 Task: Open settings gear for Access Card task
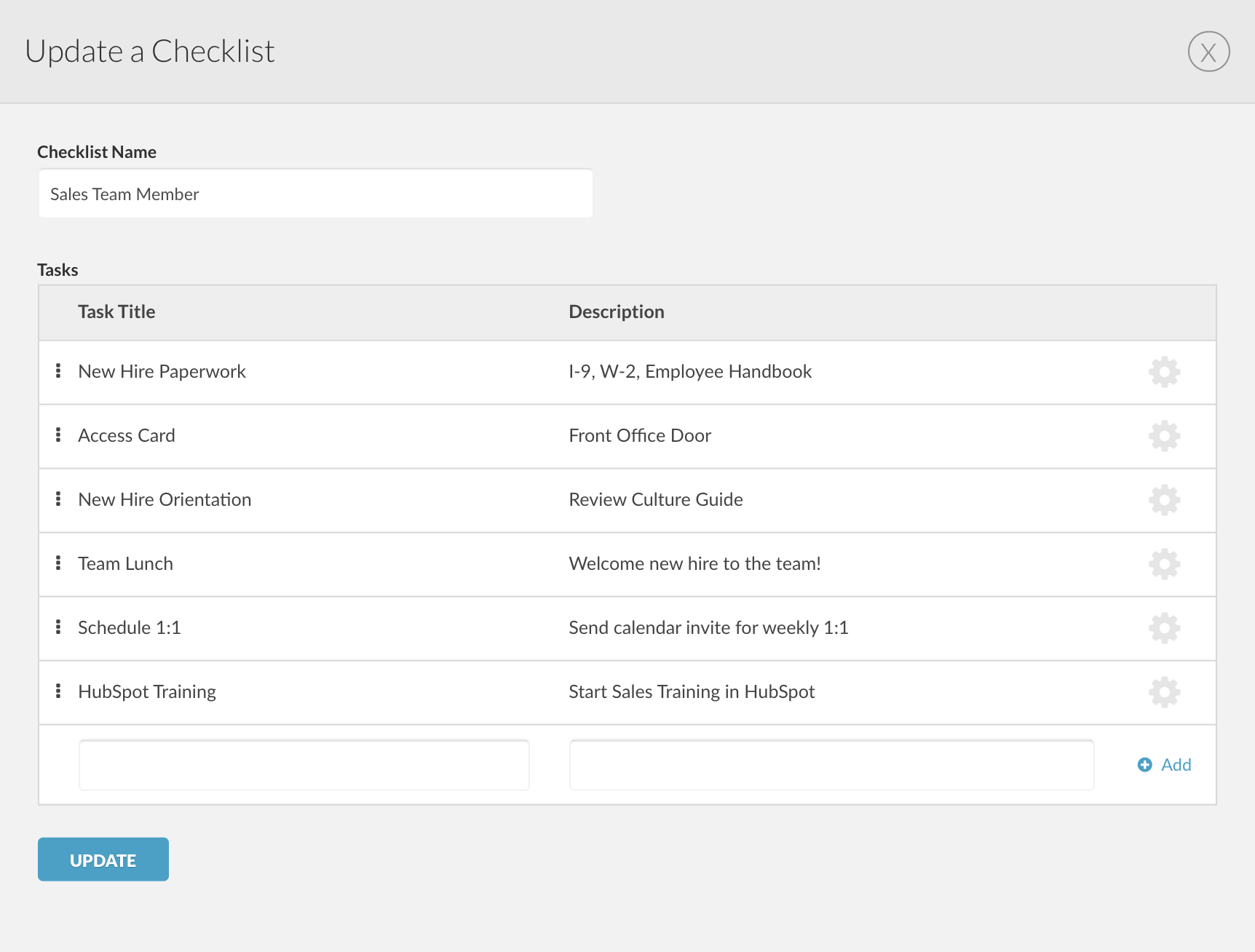click(x=1164, y=436)
